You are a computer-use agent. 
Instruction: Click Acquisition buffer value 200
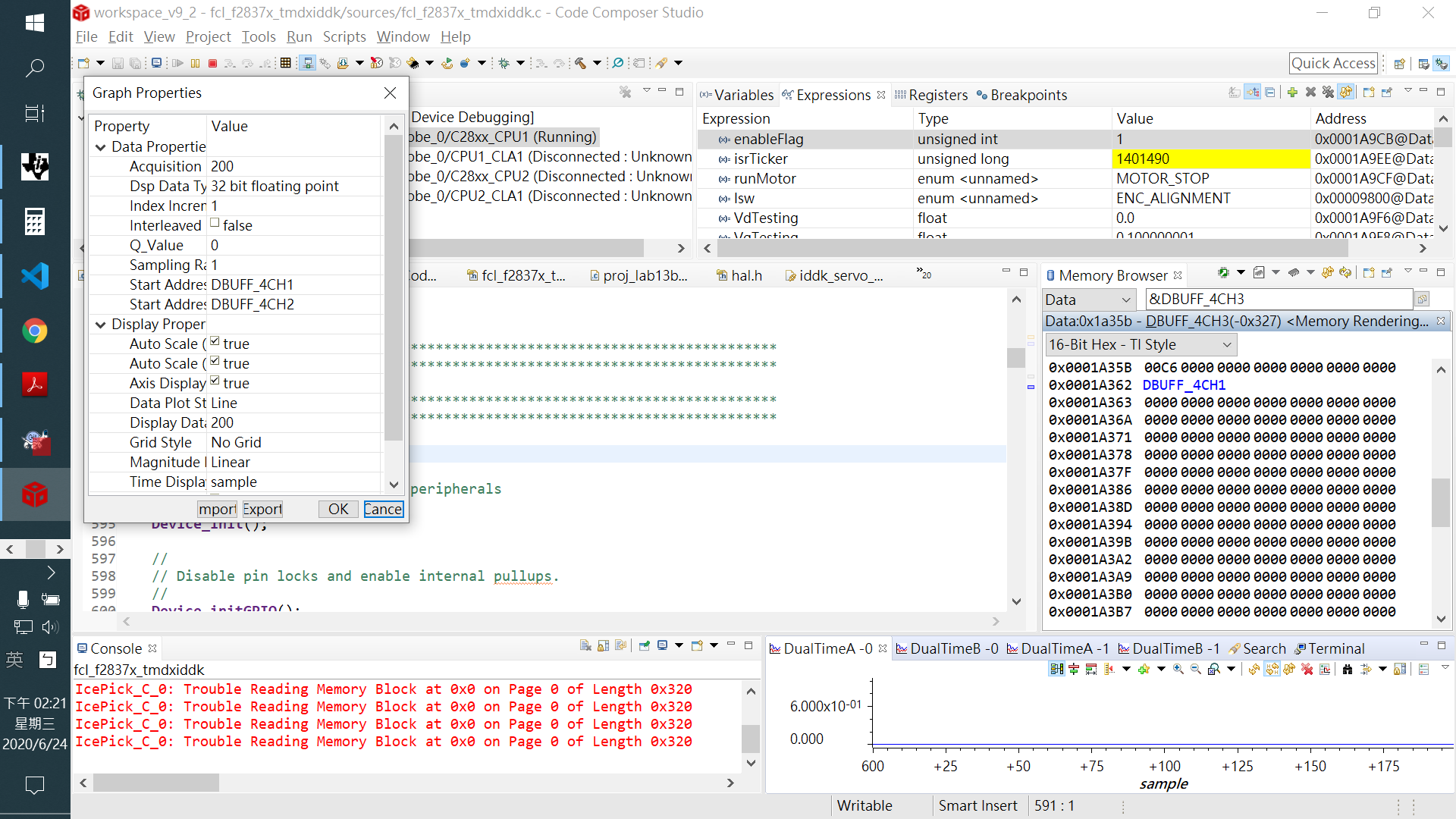coord(222,166)
